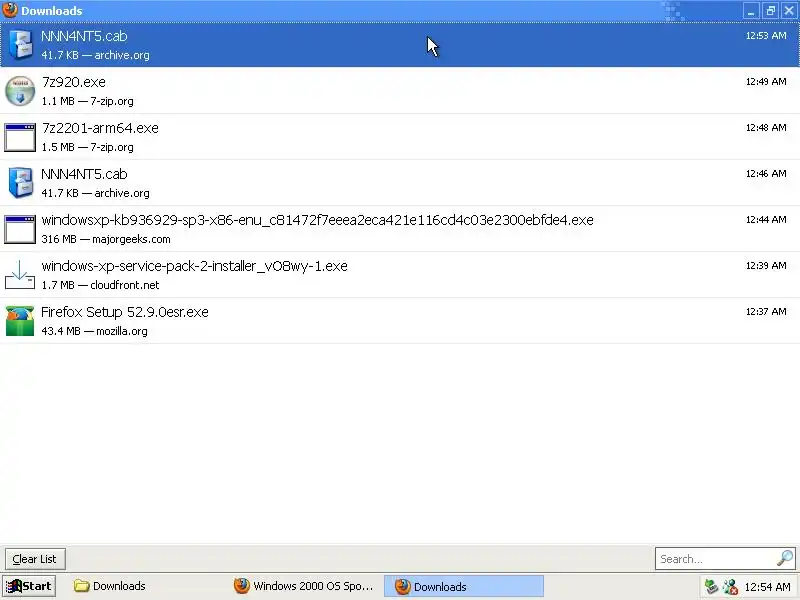Close the Downloads window
This screenshot has width=800, height=600.
789,11
